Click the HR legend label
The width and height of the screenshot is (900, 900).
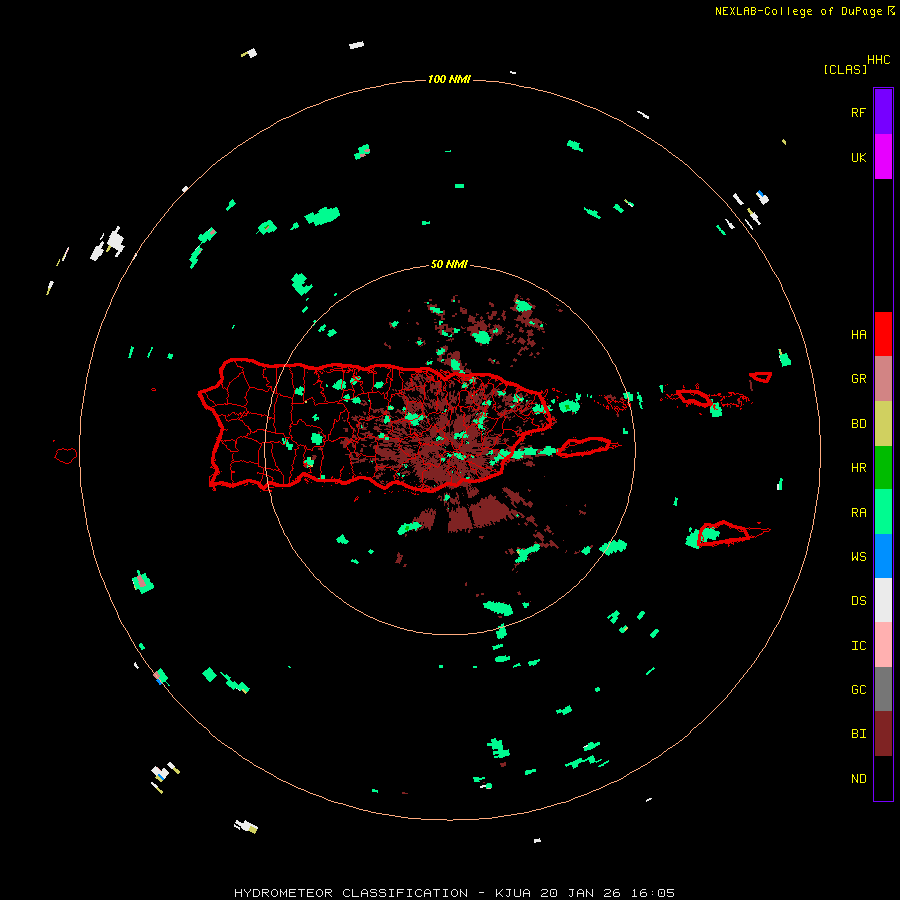pyautogui.click(x=858, y=468)
